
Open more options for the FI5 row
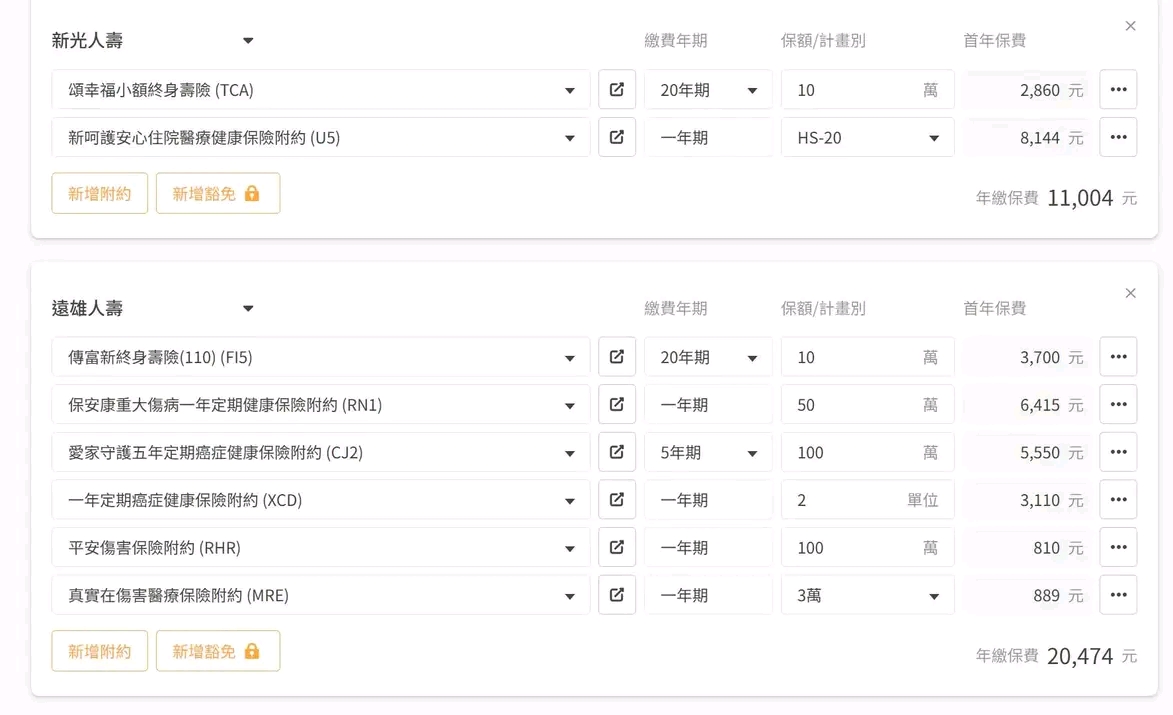(1118, 357)
